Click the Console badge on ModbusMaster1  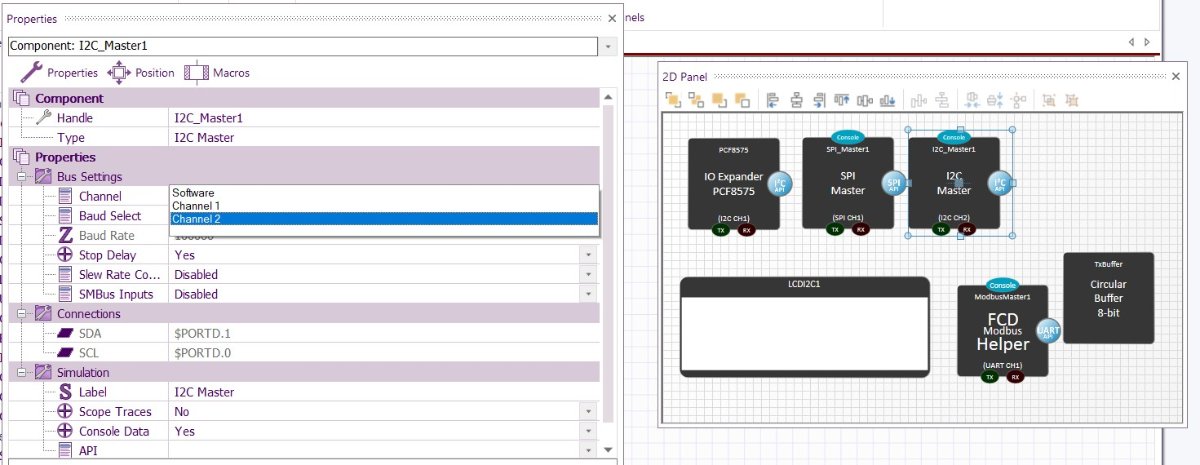(x=1002, y=285)
